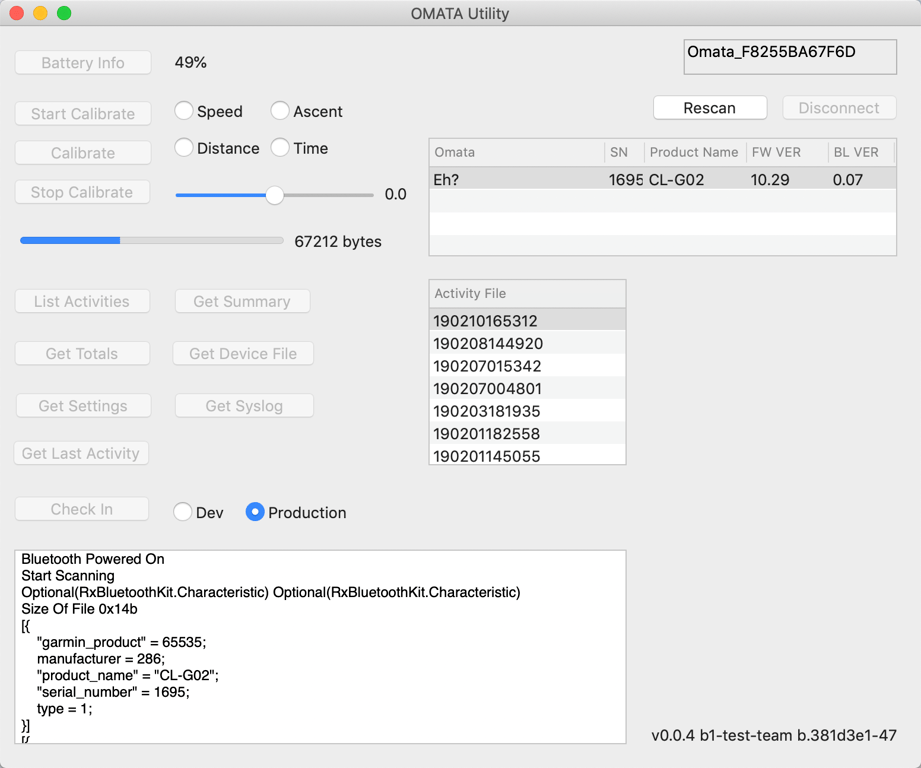Click the Get Settings button
This screenshot has height=768, width=921.
click(83, 406)
